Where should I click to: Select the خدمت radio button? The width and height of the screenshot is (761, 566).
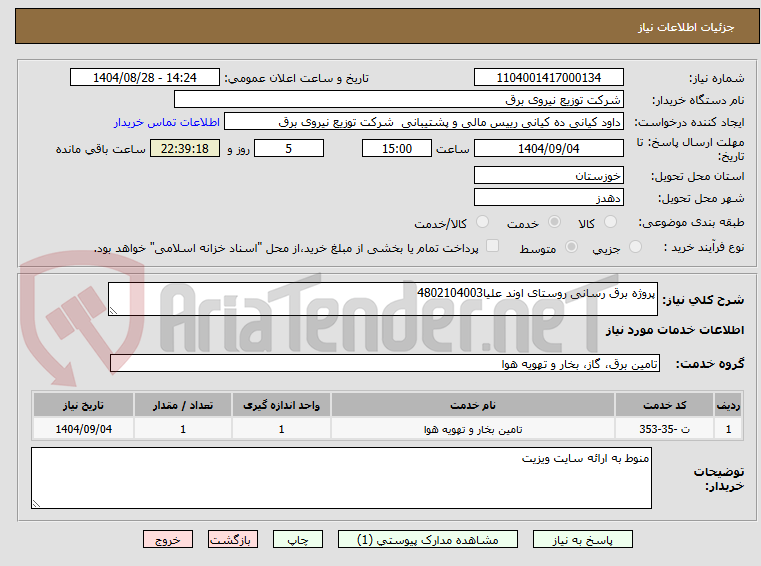[x=554, y=222]
